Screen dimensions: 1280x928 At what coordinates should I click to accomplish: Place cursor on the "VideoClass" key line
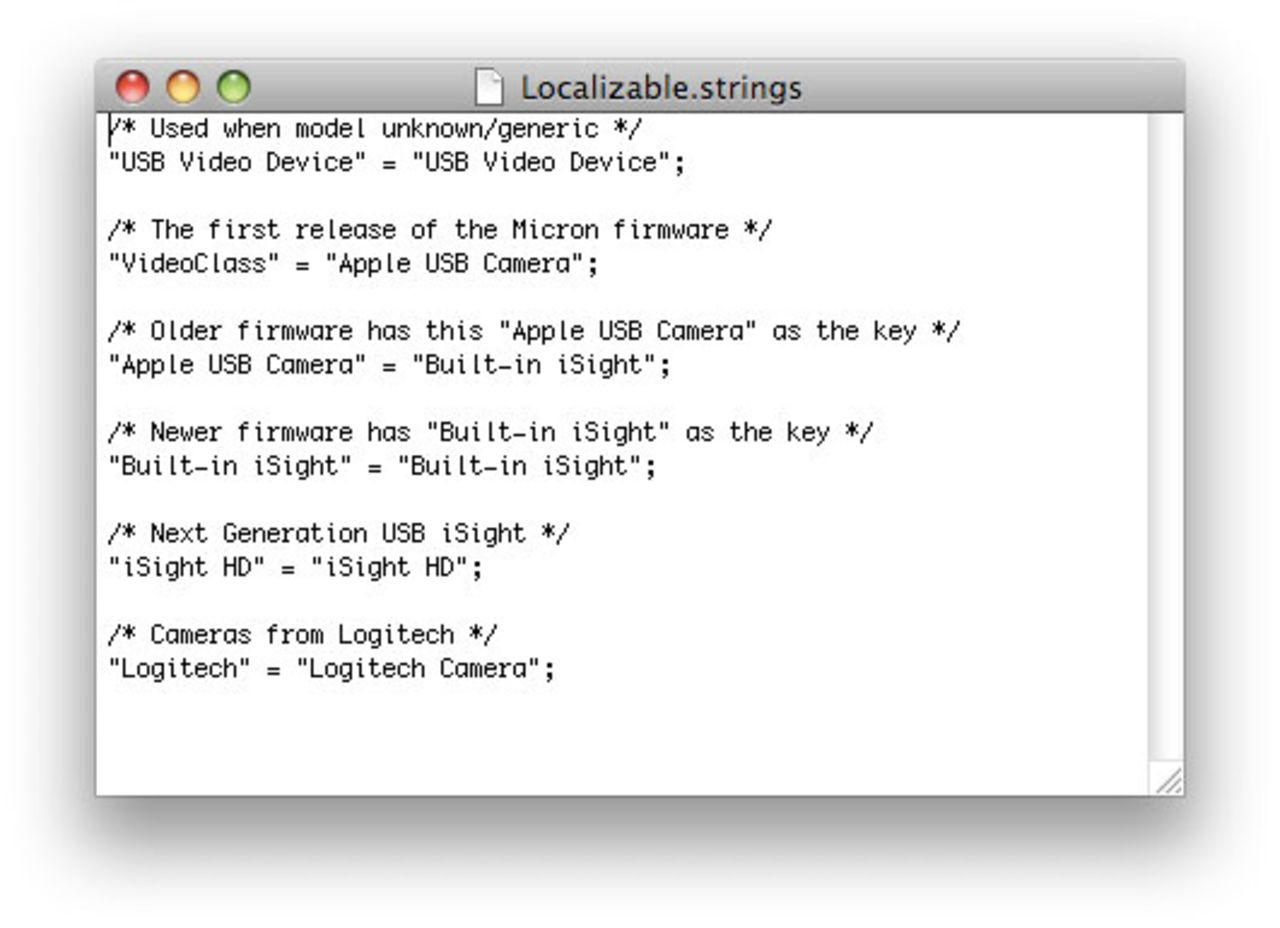[351, 264]
